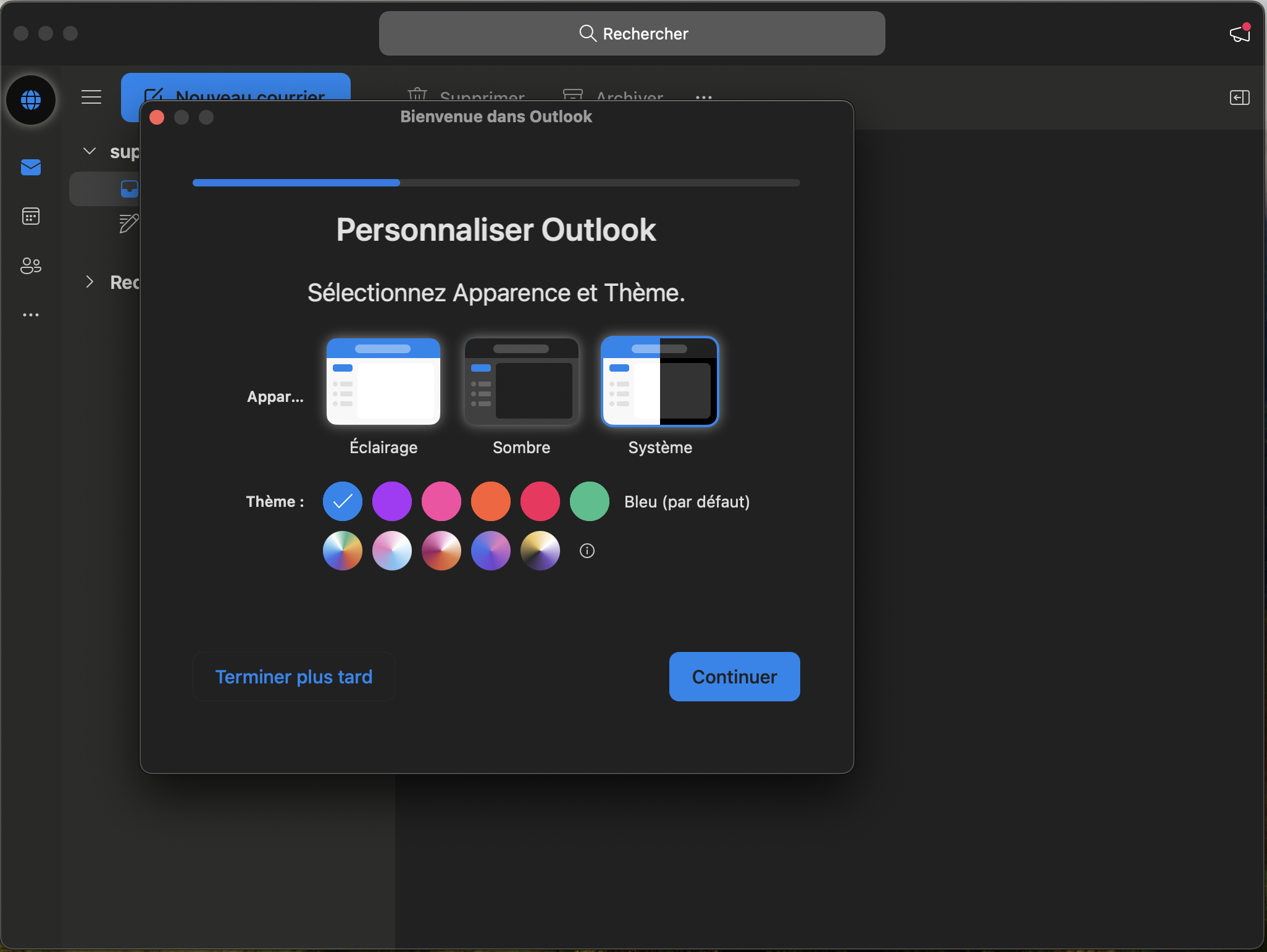Show more apps ellipsis in sidebar
This screenshot has height=952, width=1267.
[x=31, y=315]
